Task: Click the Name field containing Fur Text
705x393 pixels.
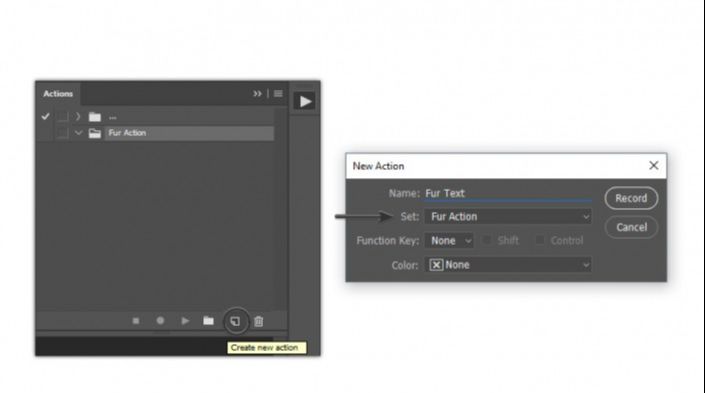Action: 508,193
